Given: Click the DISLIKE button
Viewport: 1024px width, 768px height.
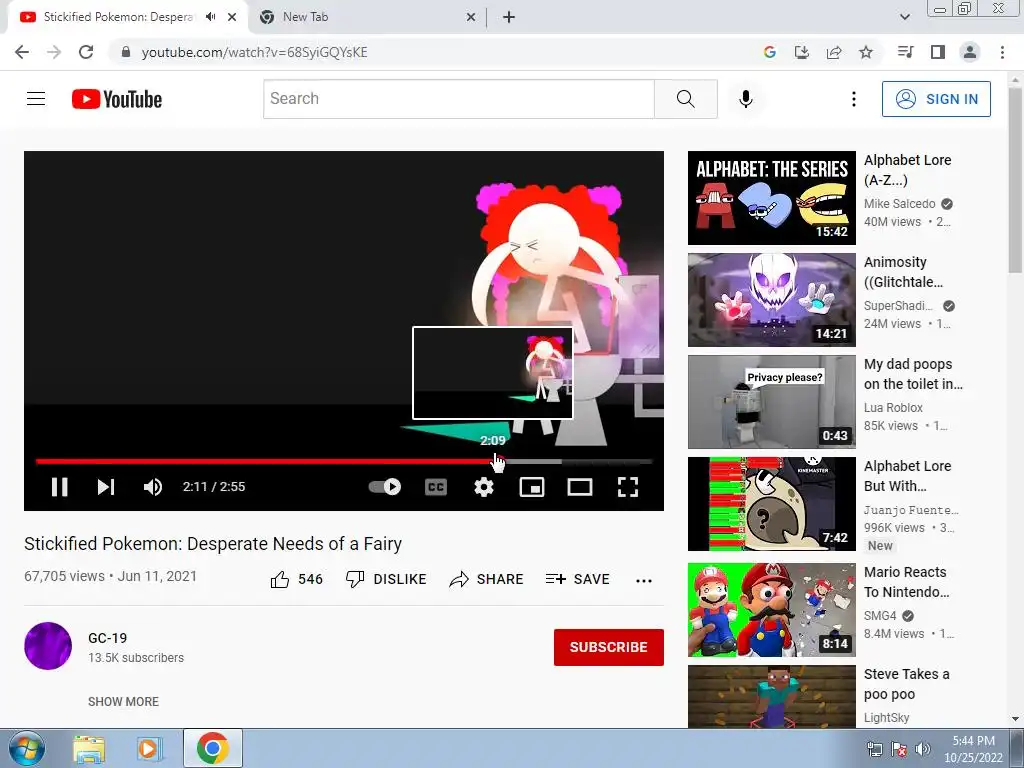Looking at the screenshot, I should tap(386, 579).
